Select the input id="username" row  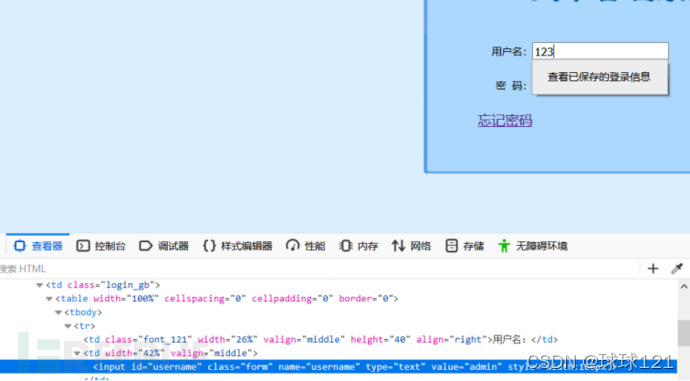click(338, 367)
